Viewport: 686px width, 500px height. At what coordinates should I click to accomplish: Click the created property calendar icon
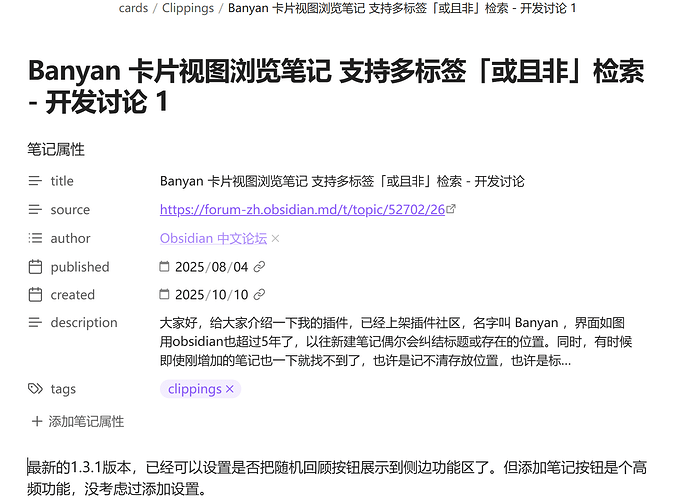click(x=36, y=295)
